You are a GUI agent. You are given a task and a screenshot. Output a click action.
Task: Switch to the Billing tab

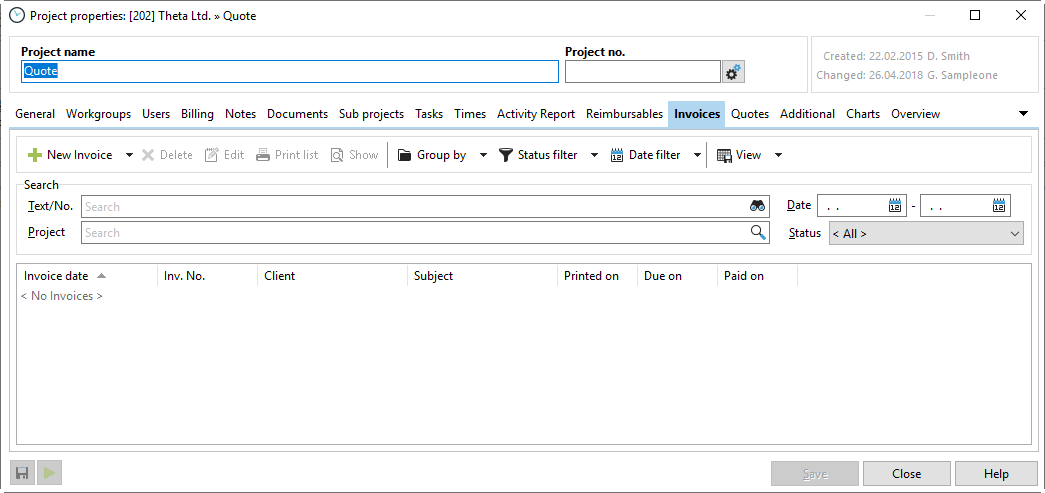click(x=197, y=114)
